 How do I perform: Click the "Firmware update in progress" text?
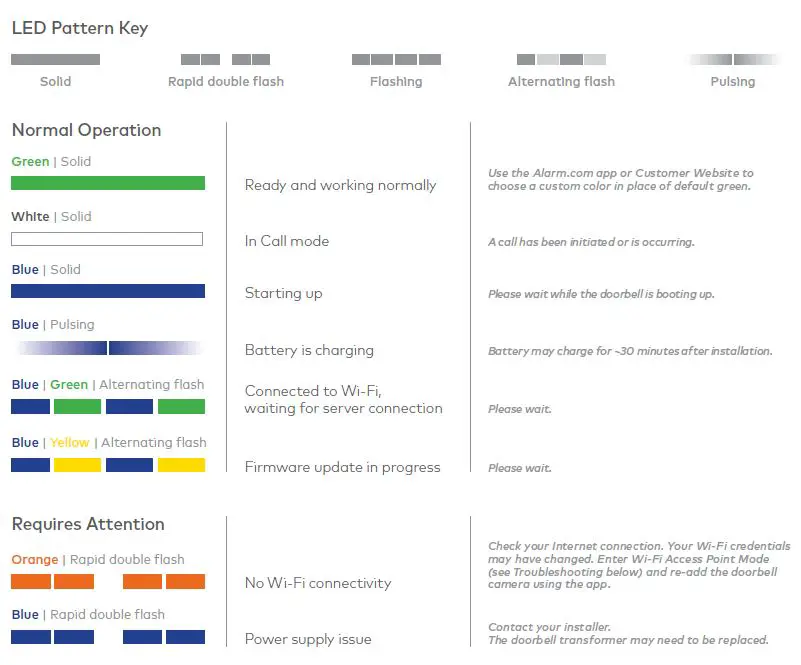tap(343, 467)
